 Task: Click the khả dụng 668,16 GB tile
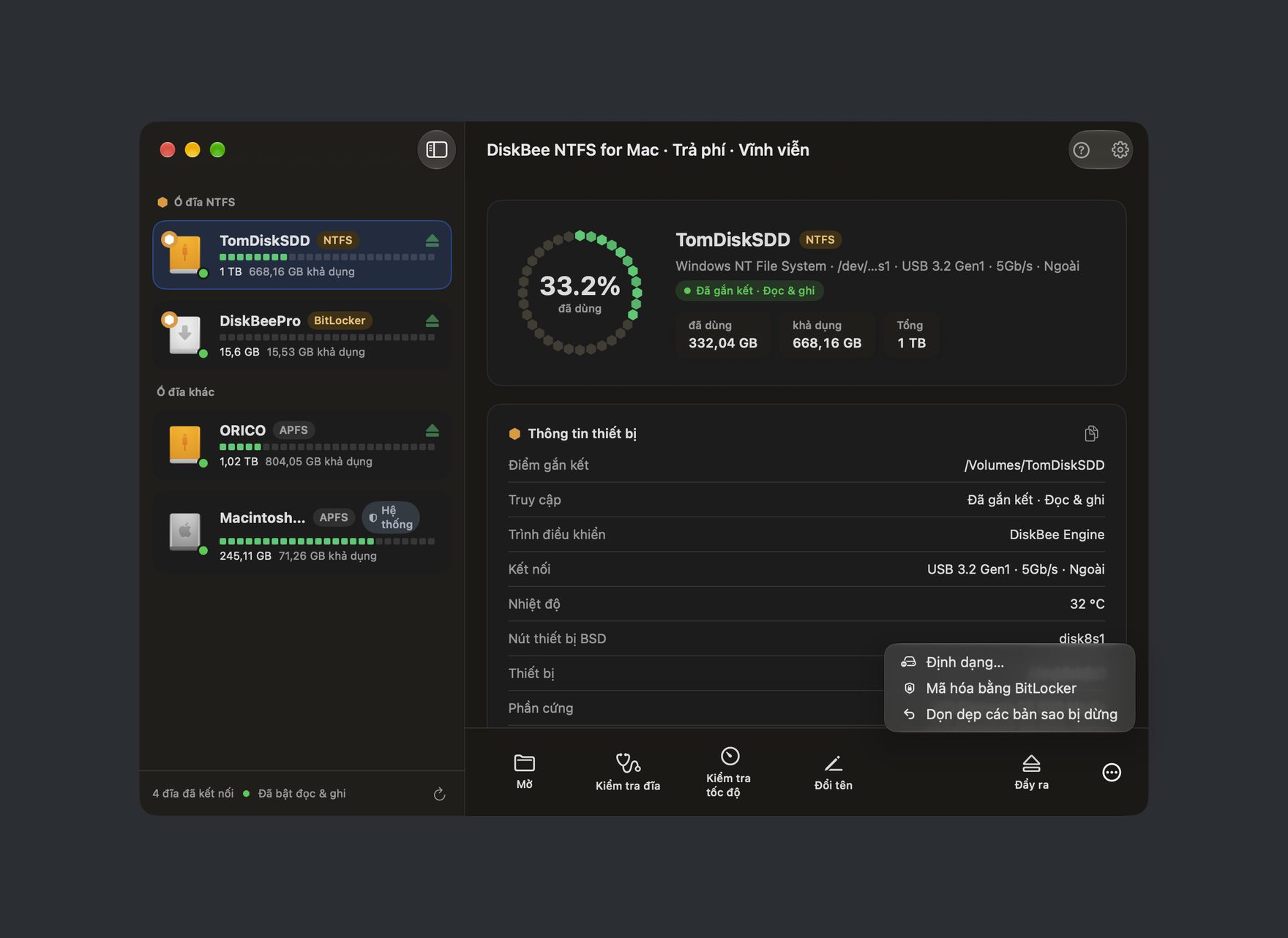[827, 334]
